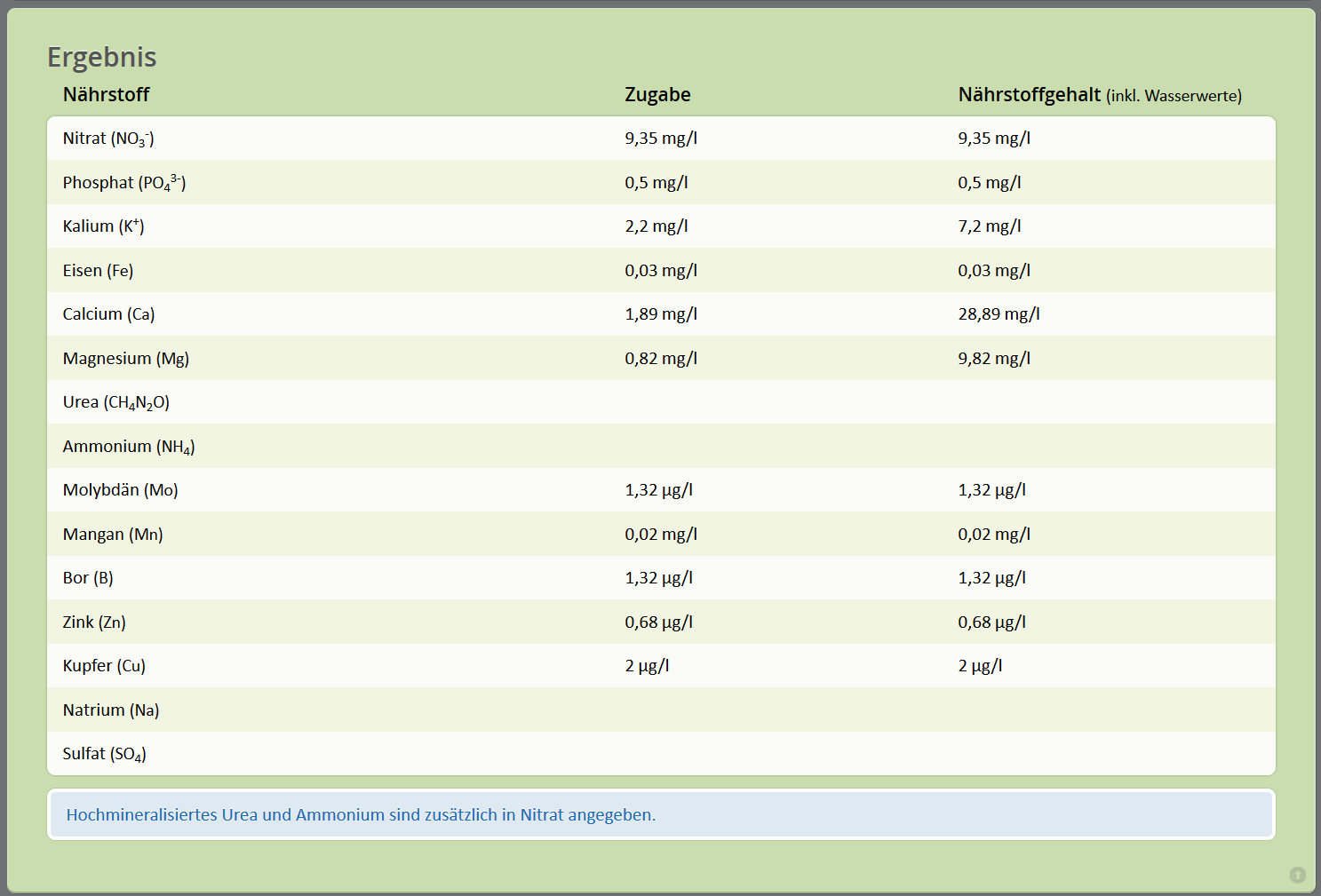Select the Zink (Zn) row label
The height and width of the screenshot is (896, 1321).
[x=94, y=622]
